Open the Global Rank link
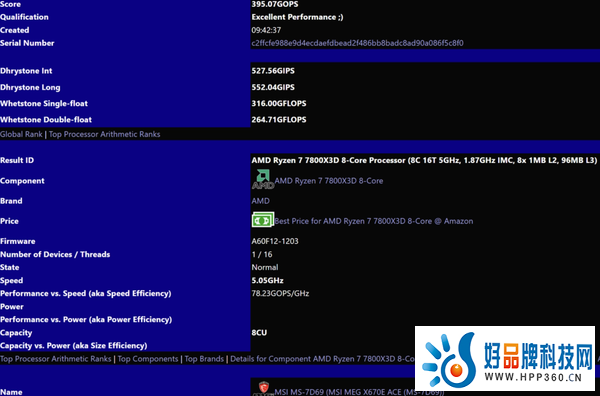600x396 pixels. (x=21, y=134)
